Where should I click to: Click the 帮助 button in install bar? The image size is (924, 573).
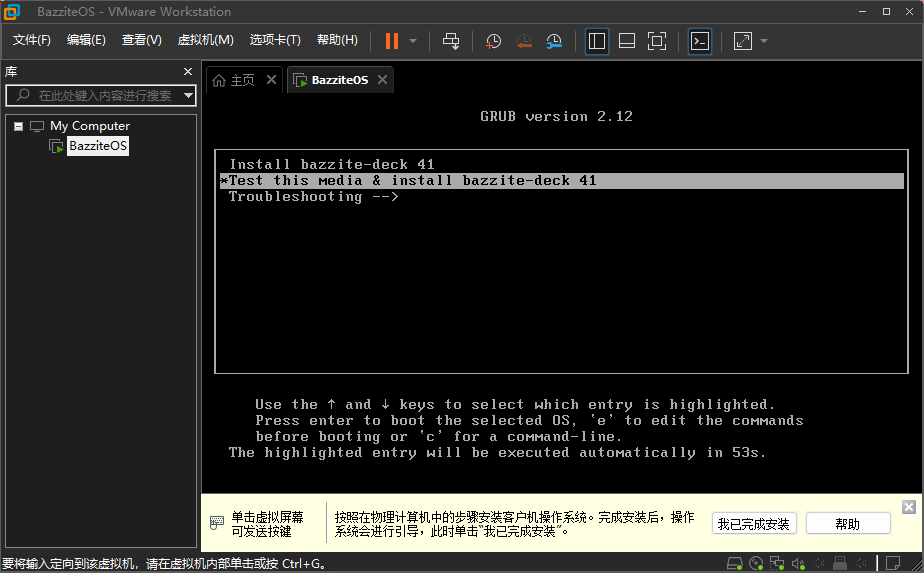[x=848, y=523]
